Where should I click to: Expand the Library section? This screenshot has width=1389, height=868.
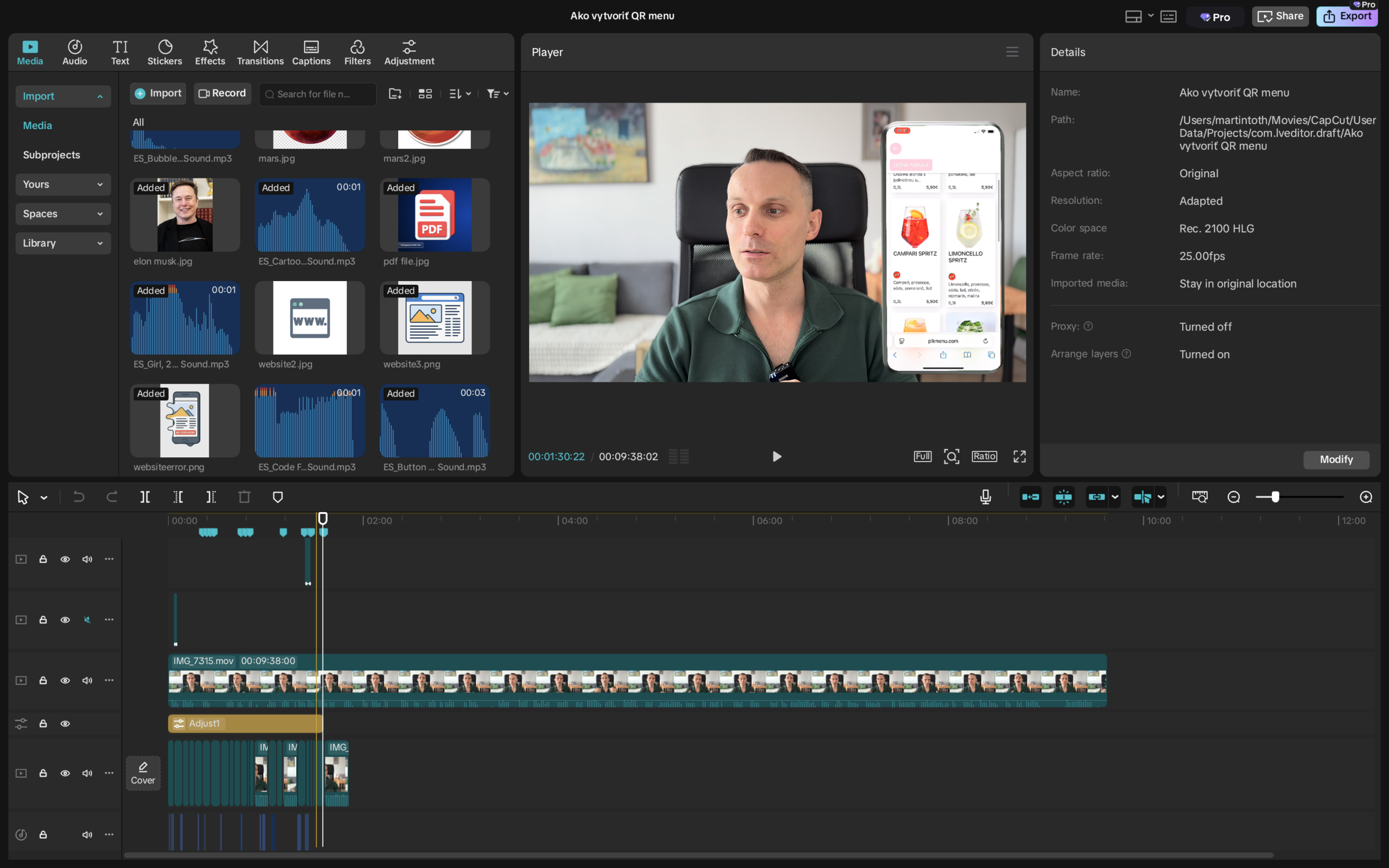pos(63,243)
